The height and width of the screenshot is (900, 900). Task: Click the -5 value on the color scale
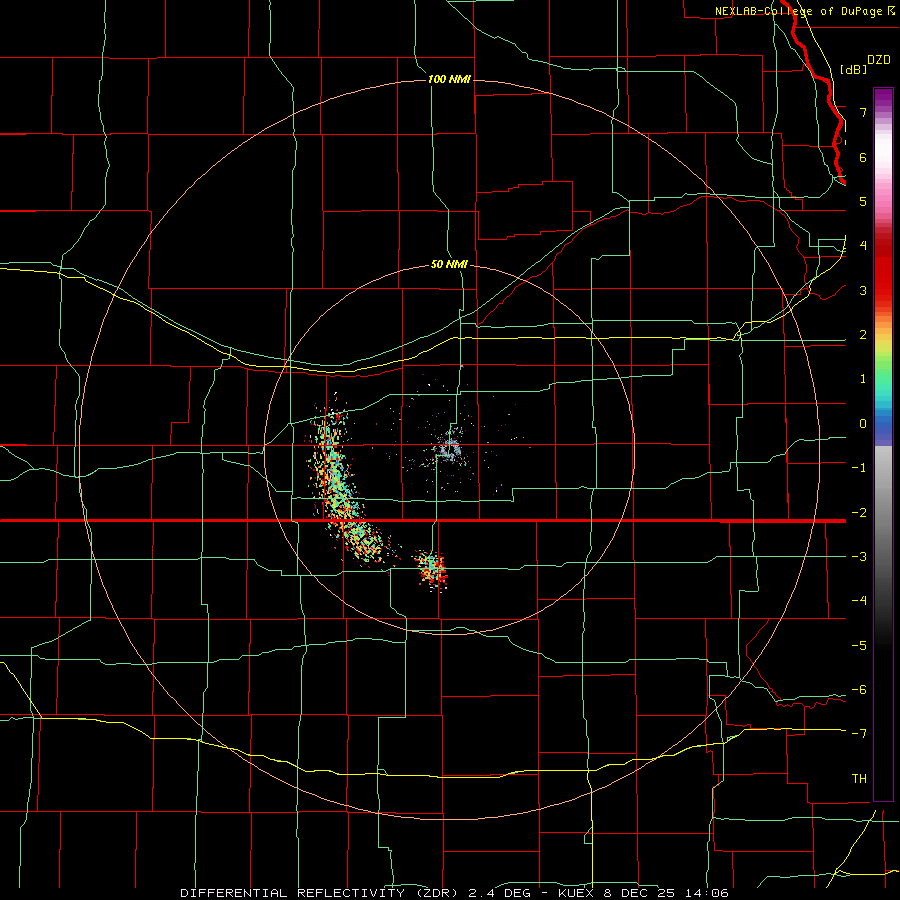(x=859, y=646)
